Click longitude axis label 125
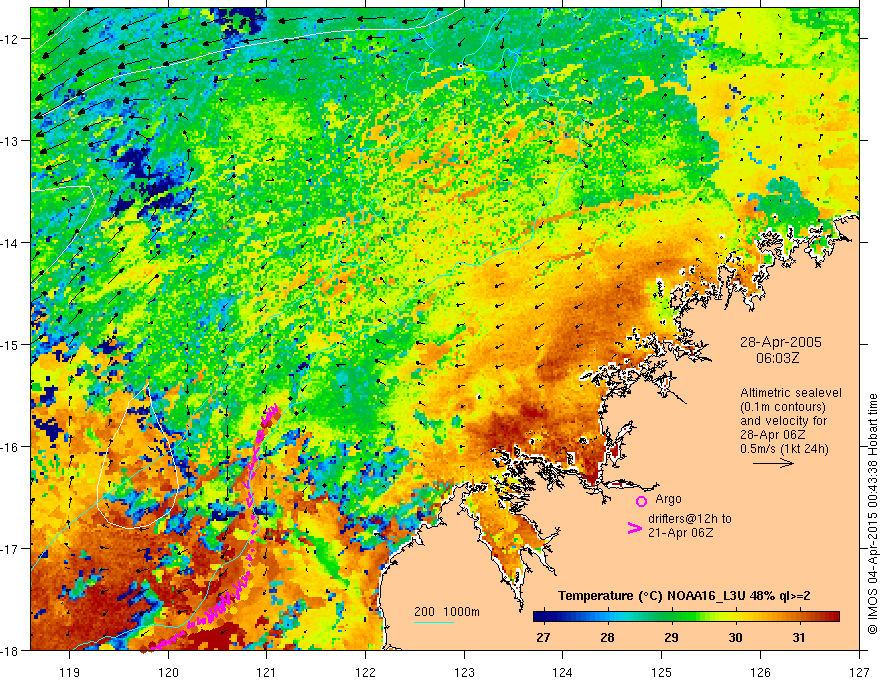Viewport: 880px width, 680px height. (662, 672)
